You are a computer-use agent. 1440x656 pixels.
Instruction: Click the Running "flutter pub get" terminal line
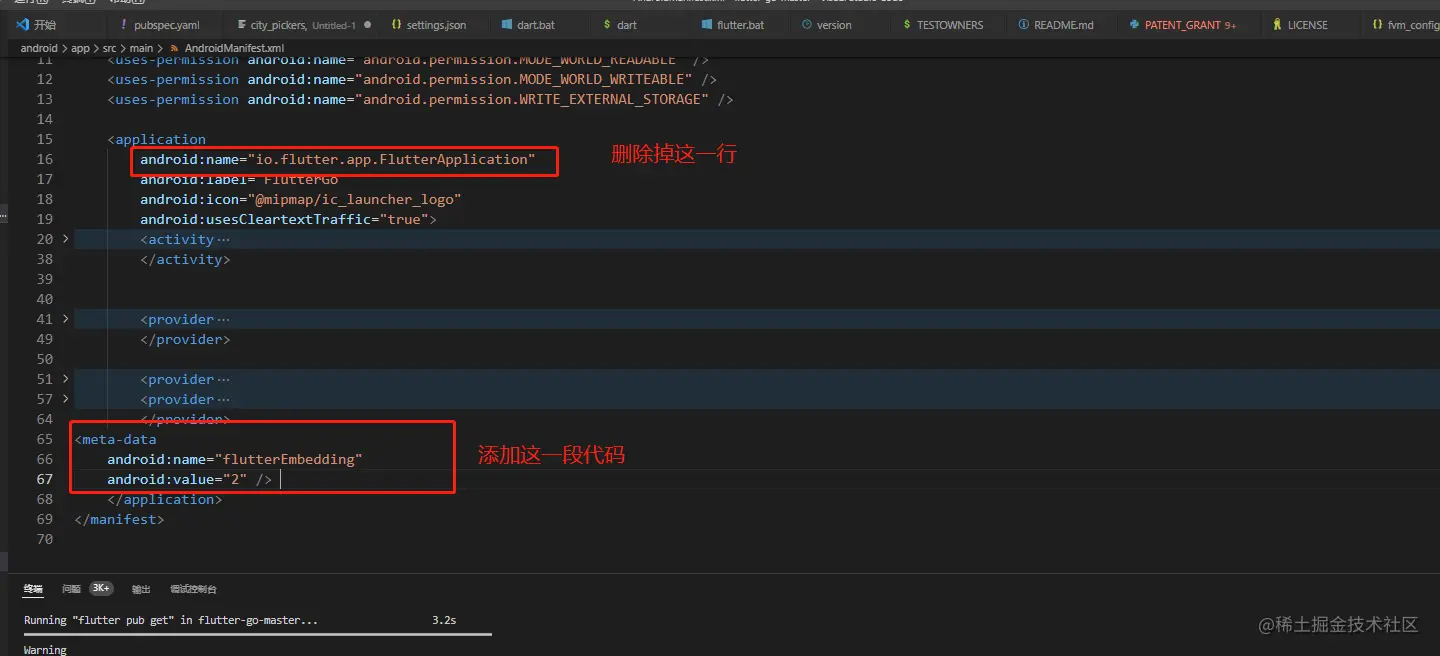[x=171, y=620]
